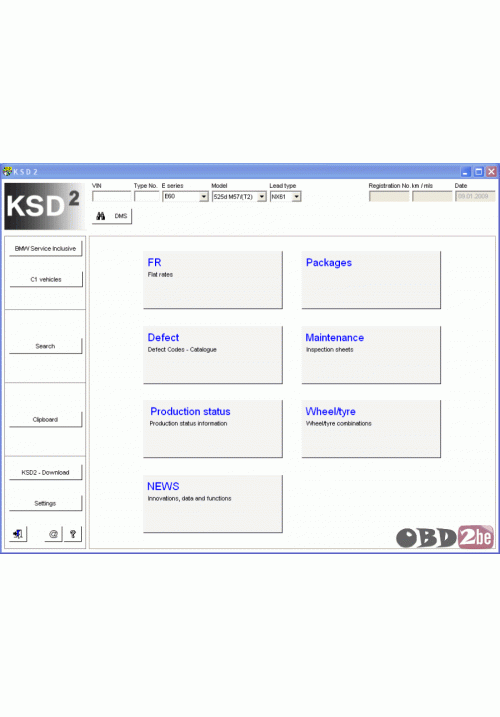The width and height of the screenshot is (500, 717).
Task: Click the question mark help icon
Action: coord(73,534)
